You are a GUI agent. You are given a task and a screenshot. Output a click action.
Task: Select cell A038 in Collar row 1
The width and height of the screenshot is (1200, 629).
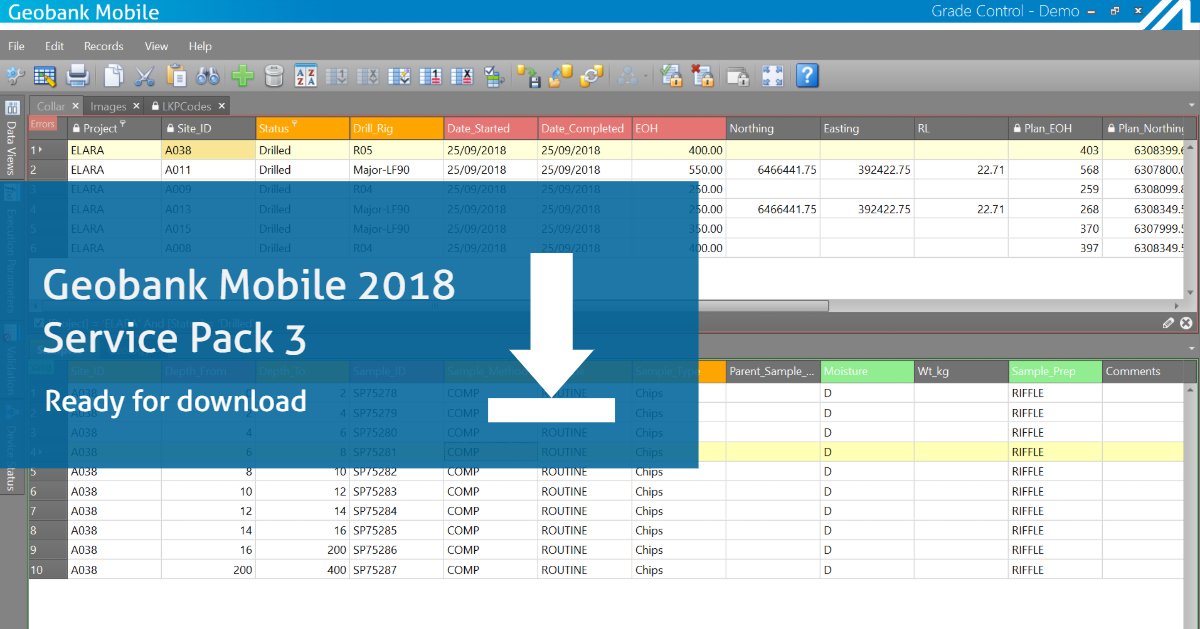tap(208, 150)
